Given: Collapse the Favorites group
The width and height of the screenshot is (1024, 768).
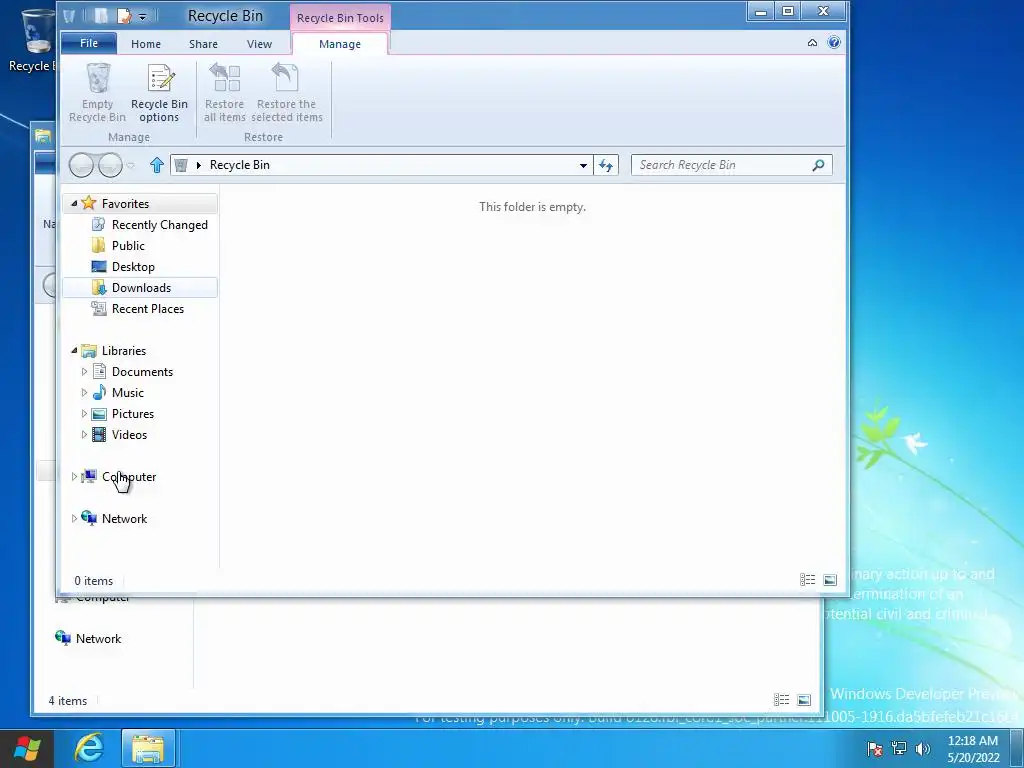Looking at the screenshot, I should pyautogui.click(x=74, y=204).
